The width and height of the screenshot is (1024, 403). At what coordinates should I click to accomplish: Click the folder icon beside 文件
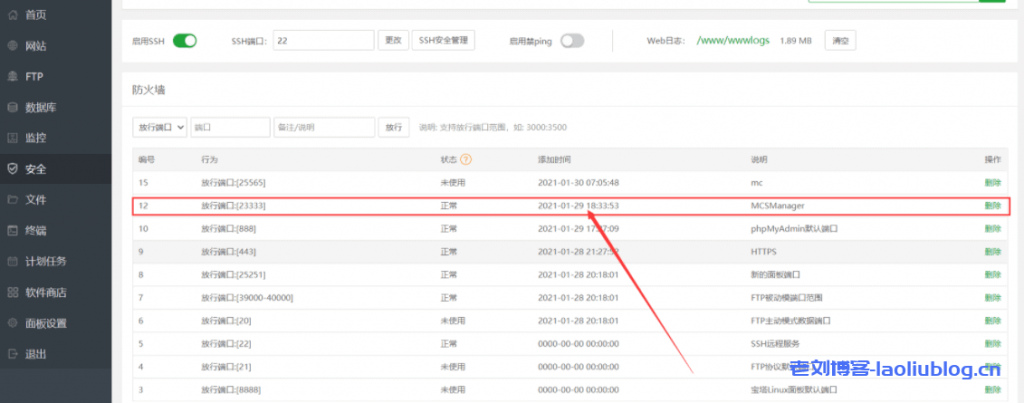tap(12, 200)
